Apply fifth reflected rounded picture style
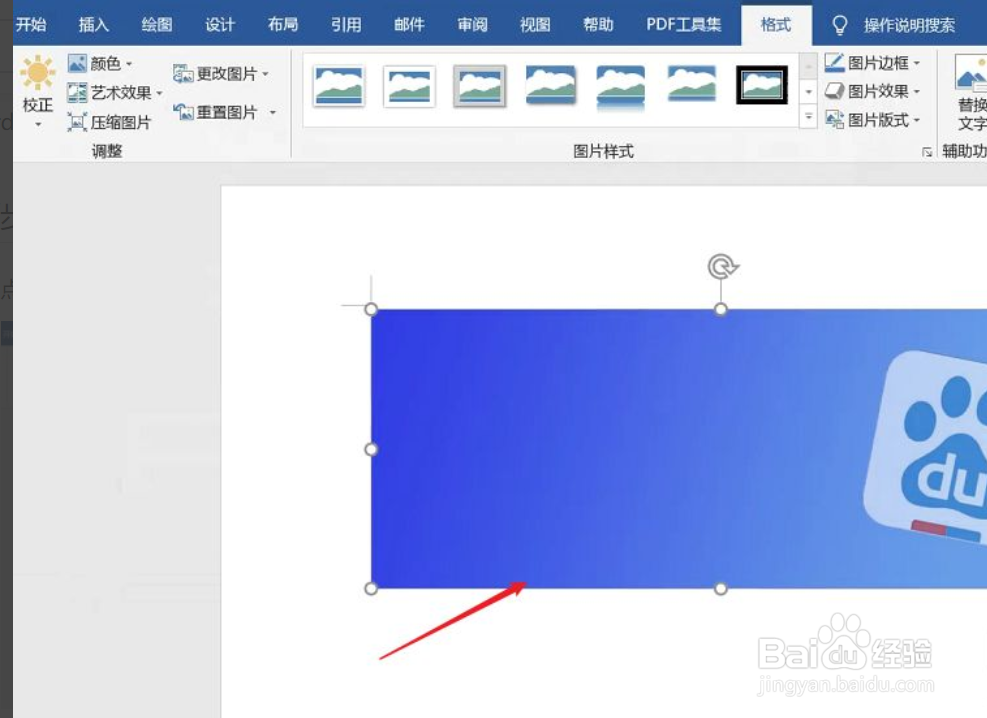 pyautogui.click(x=621, y=87)
